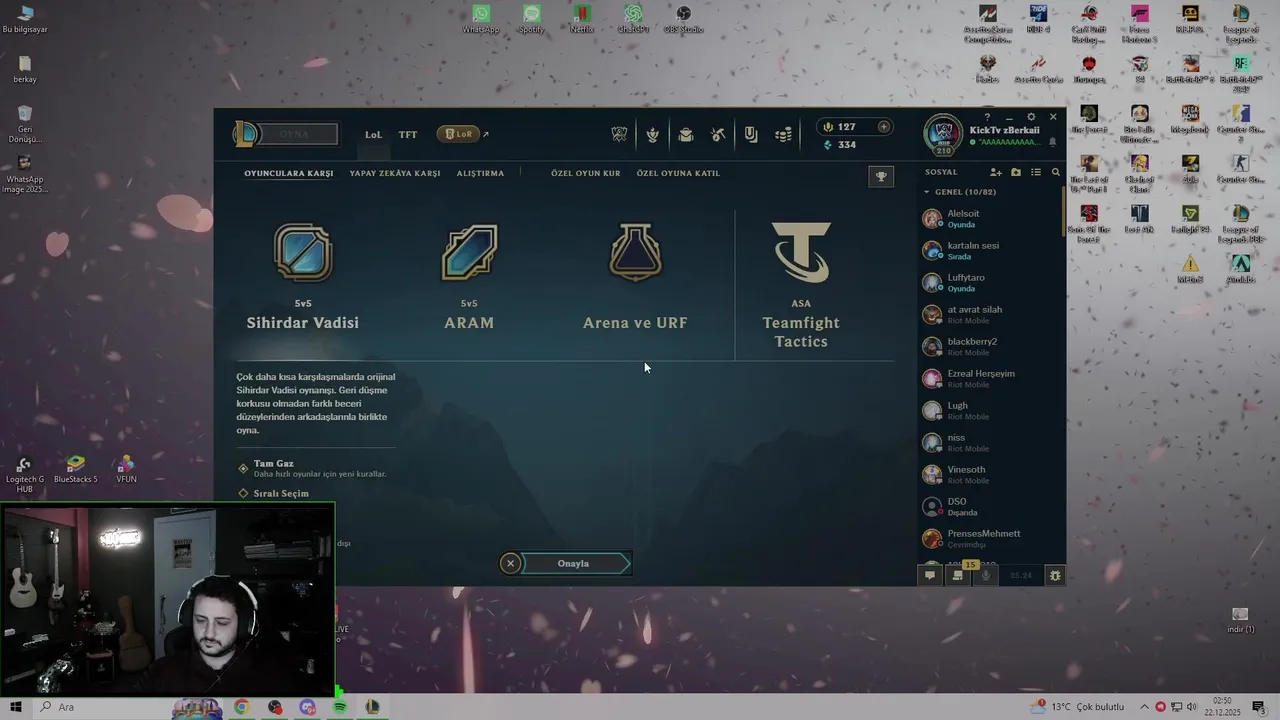Open chat with friend Luffytaro
Viewport: 1280px width, 720px height.
coord(990,282)
